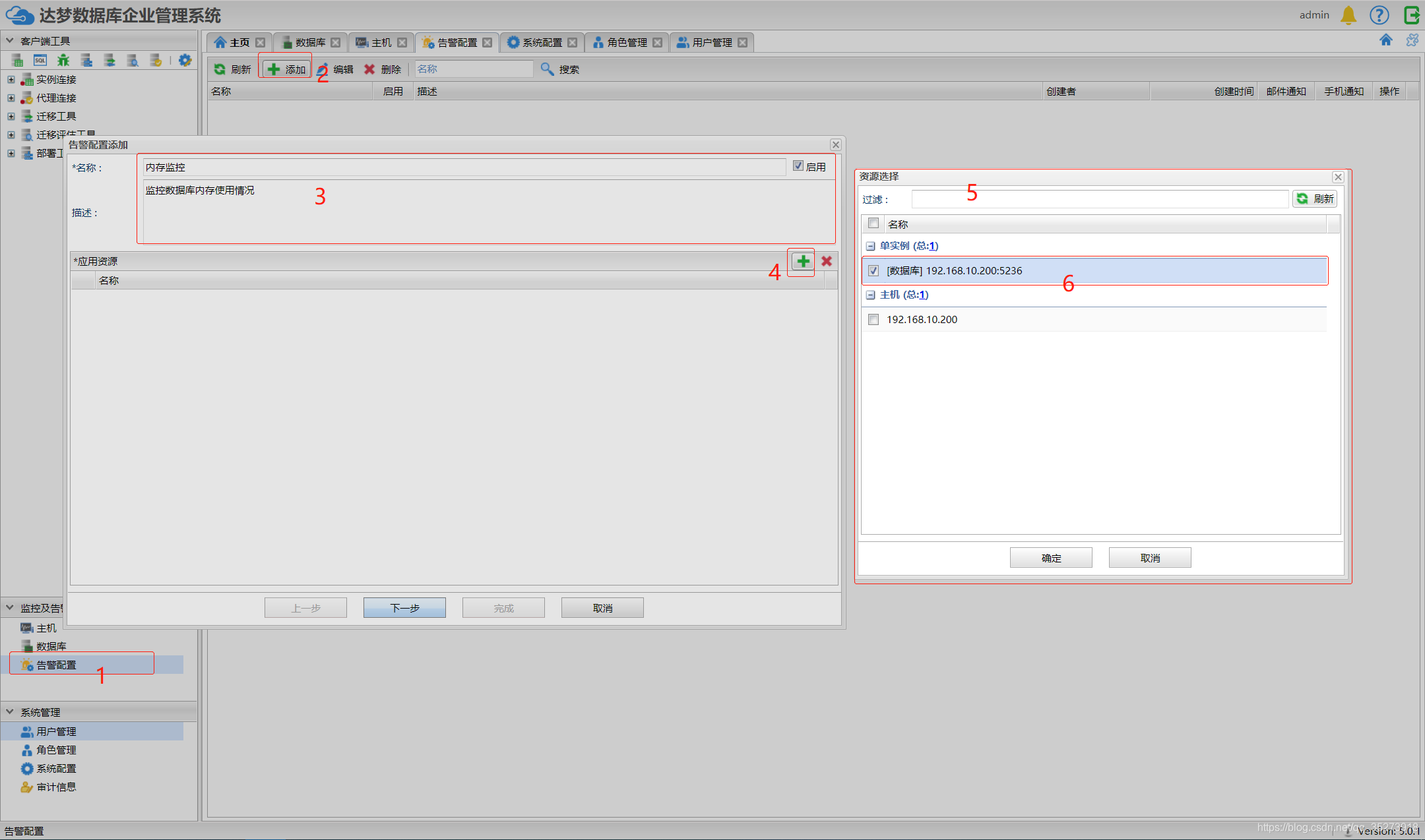Click the green plus add resource icon
The image size is (1425, 840).
803,261
